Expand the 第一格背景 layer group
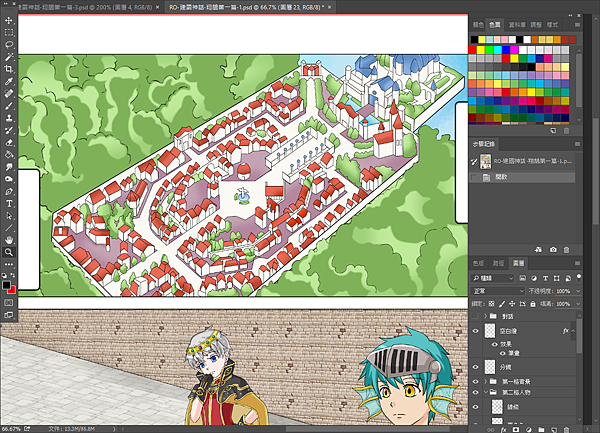This screenshot has height=433, width=600. click(x=485, y=381)
